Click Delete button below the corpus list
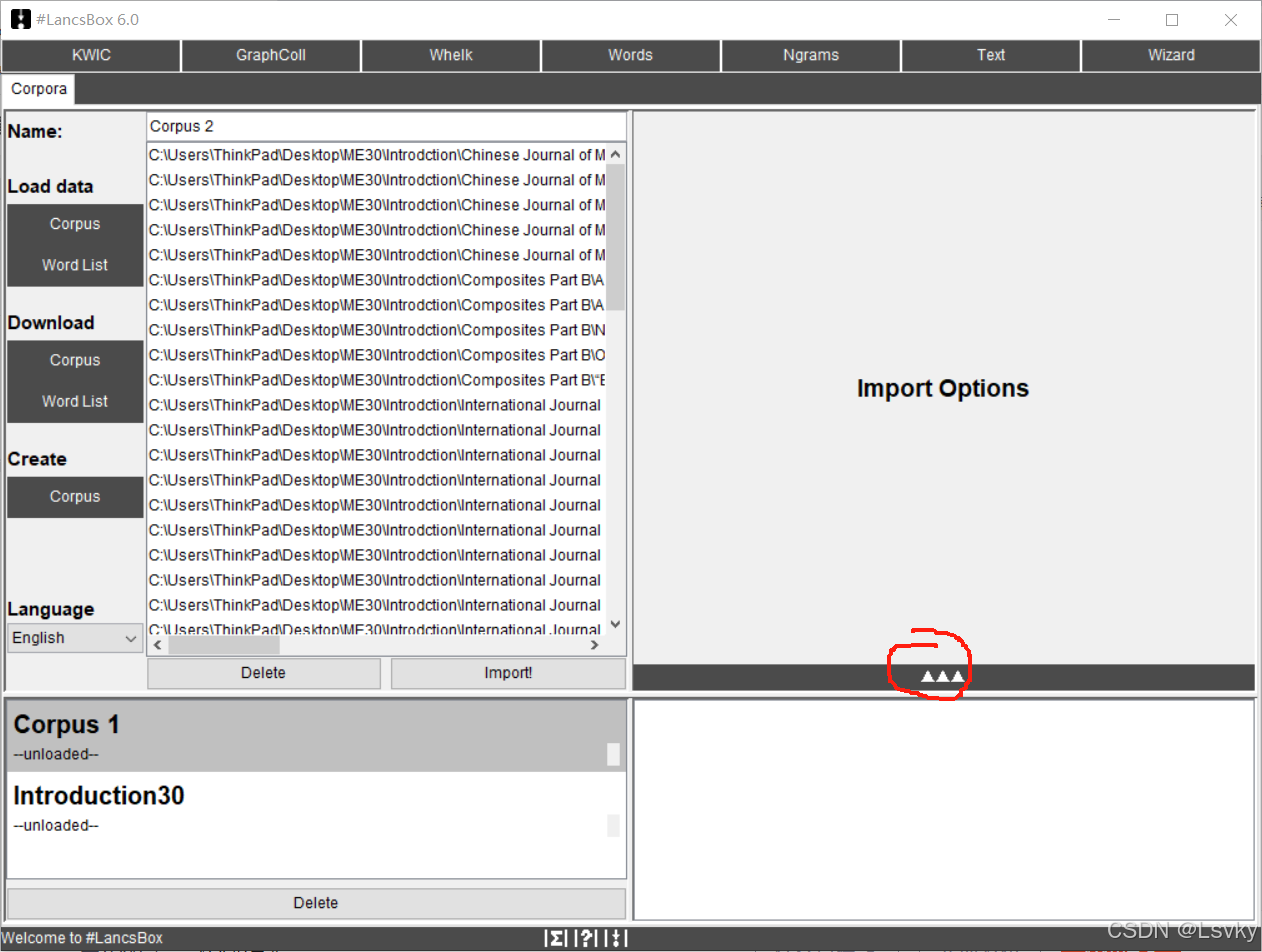 click(x=316, y=903)
